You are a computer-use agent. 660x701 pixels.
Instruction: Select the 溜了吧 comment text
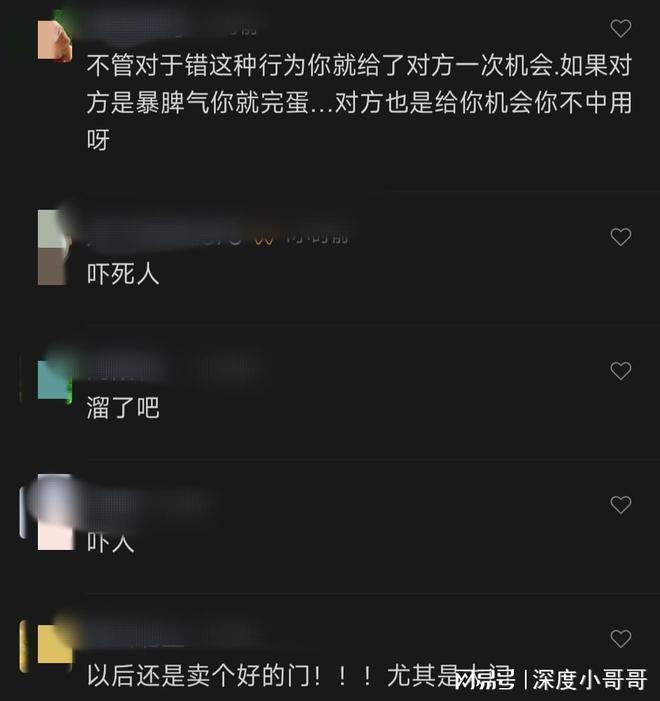(123, 408)
